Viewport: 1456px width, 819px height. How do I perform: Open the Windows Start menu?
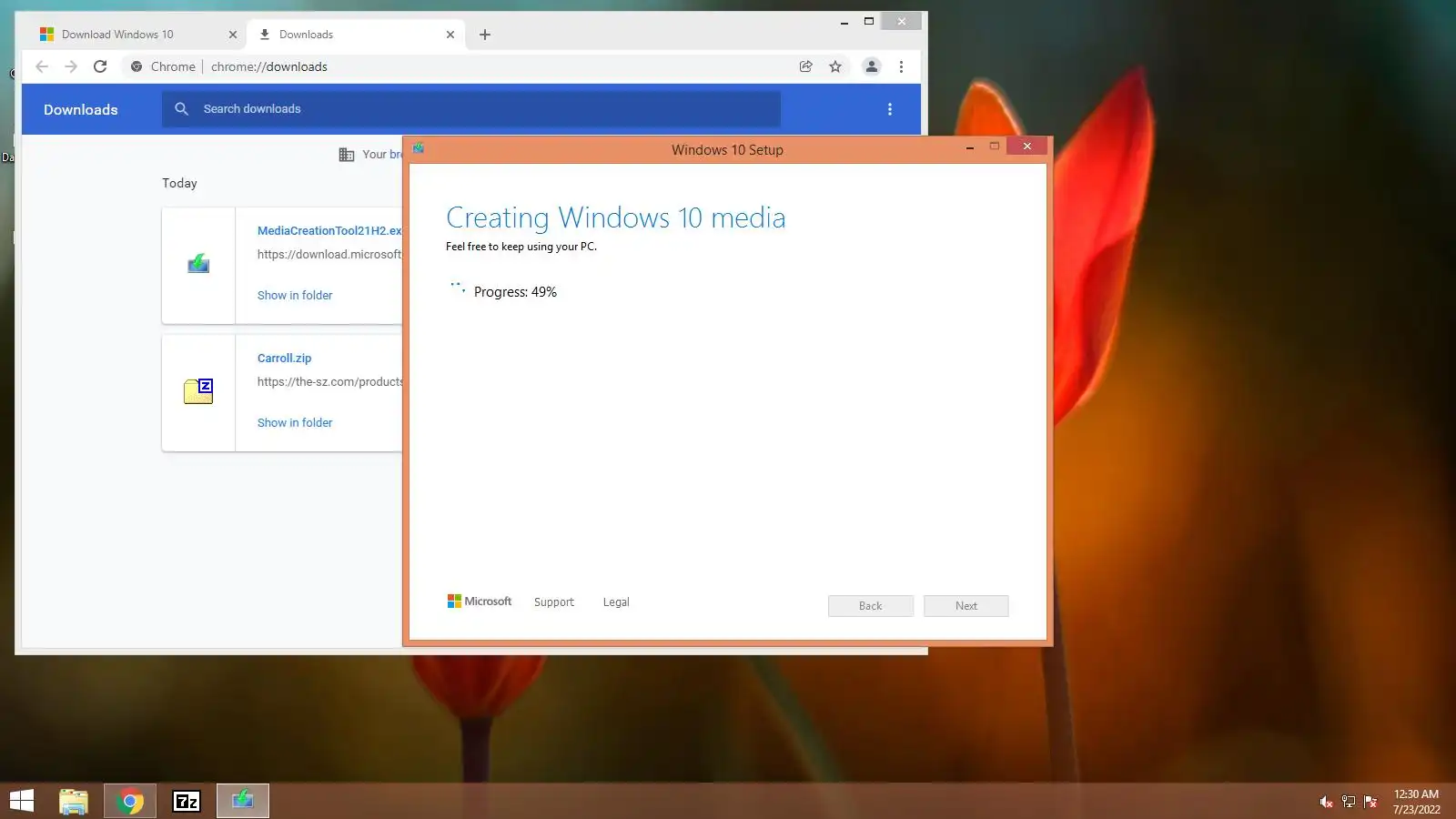point(21,801)
